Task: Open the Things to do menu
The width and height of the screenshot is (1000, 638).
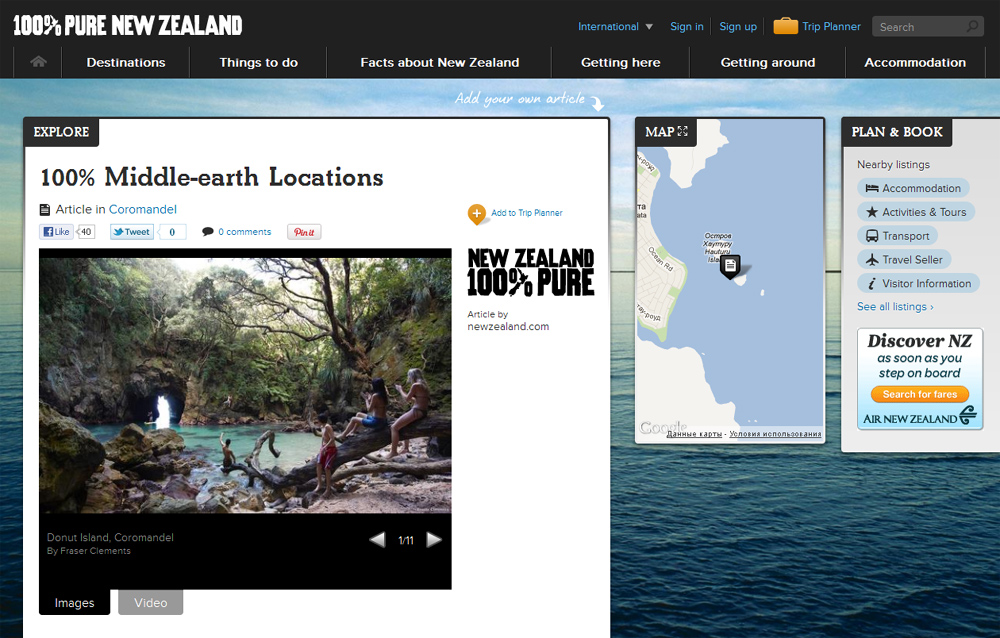Action: [258, 63]
